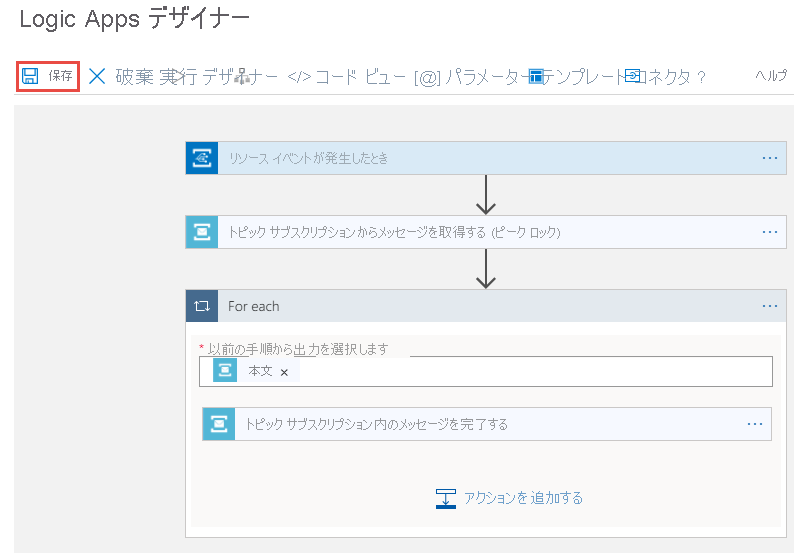Screen dimensions: 794x553
Task: Open the ellipsis menu on the リソース イベント trigger
Action: [770, 159]
